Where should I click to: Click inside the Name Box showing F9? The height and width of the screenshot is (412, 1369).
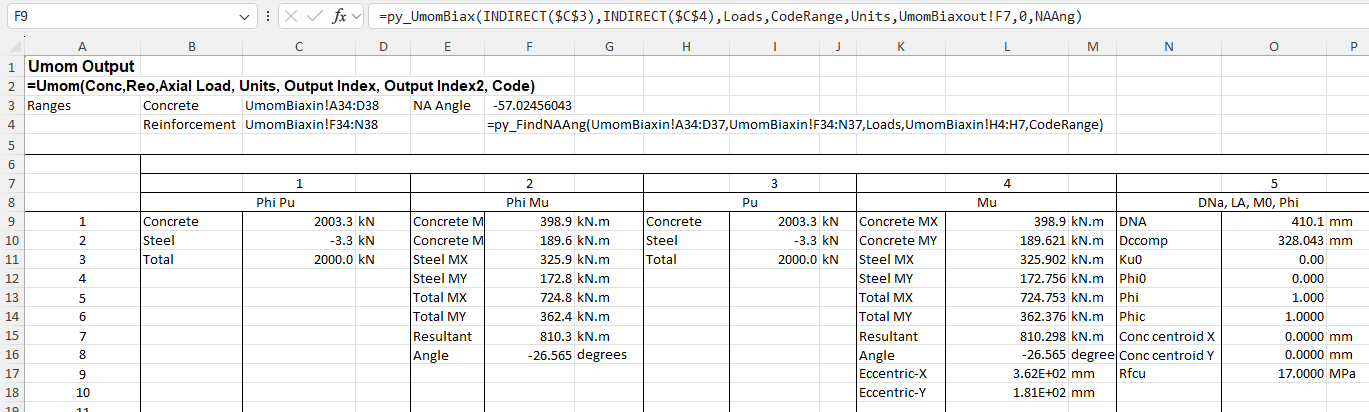point(120,16)
